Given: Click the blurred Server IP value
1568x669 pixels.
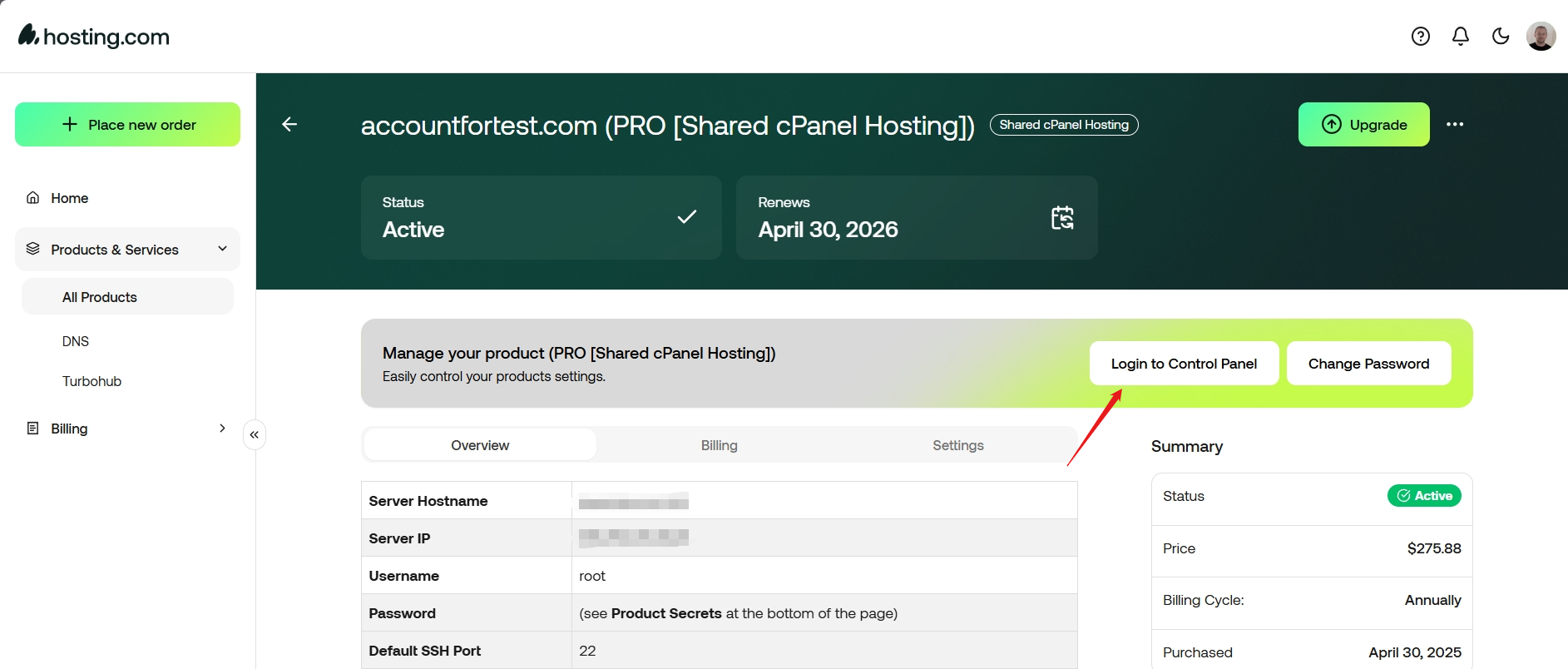Looking at the screenshot, I should click(x=634, y=538).
